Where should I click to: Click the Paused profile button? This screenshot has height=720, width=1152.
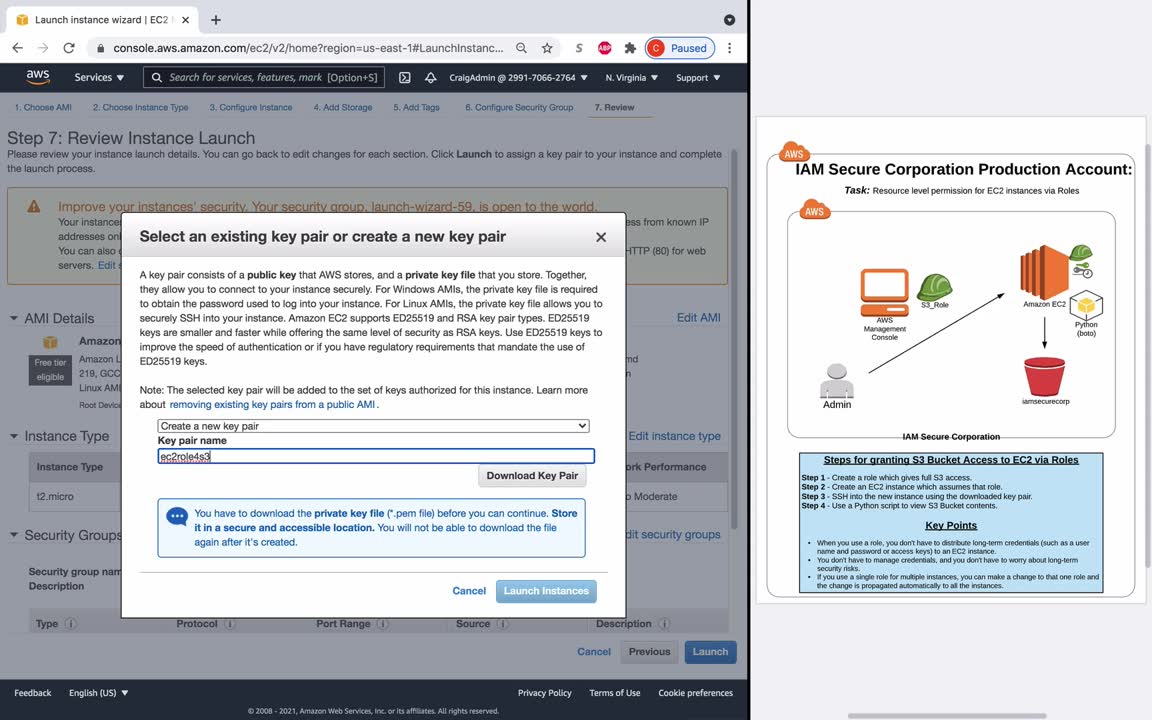[680, 48]
